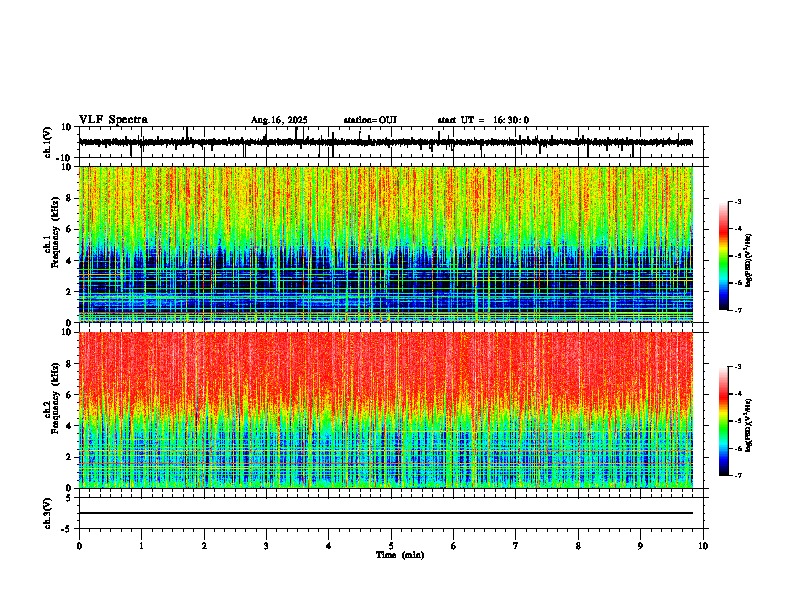Click the 'start UT = 16:30:0' label
Image resolution: width=792 pixels, height=612 pixels.
tap(483, 120)
